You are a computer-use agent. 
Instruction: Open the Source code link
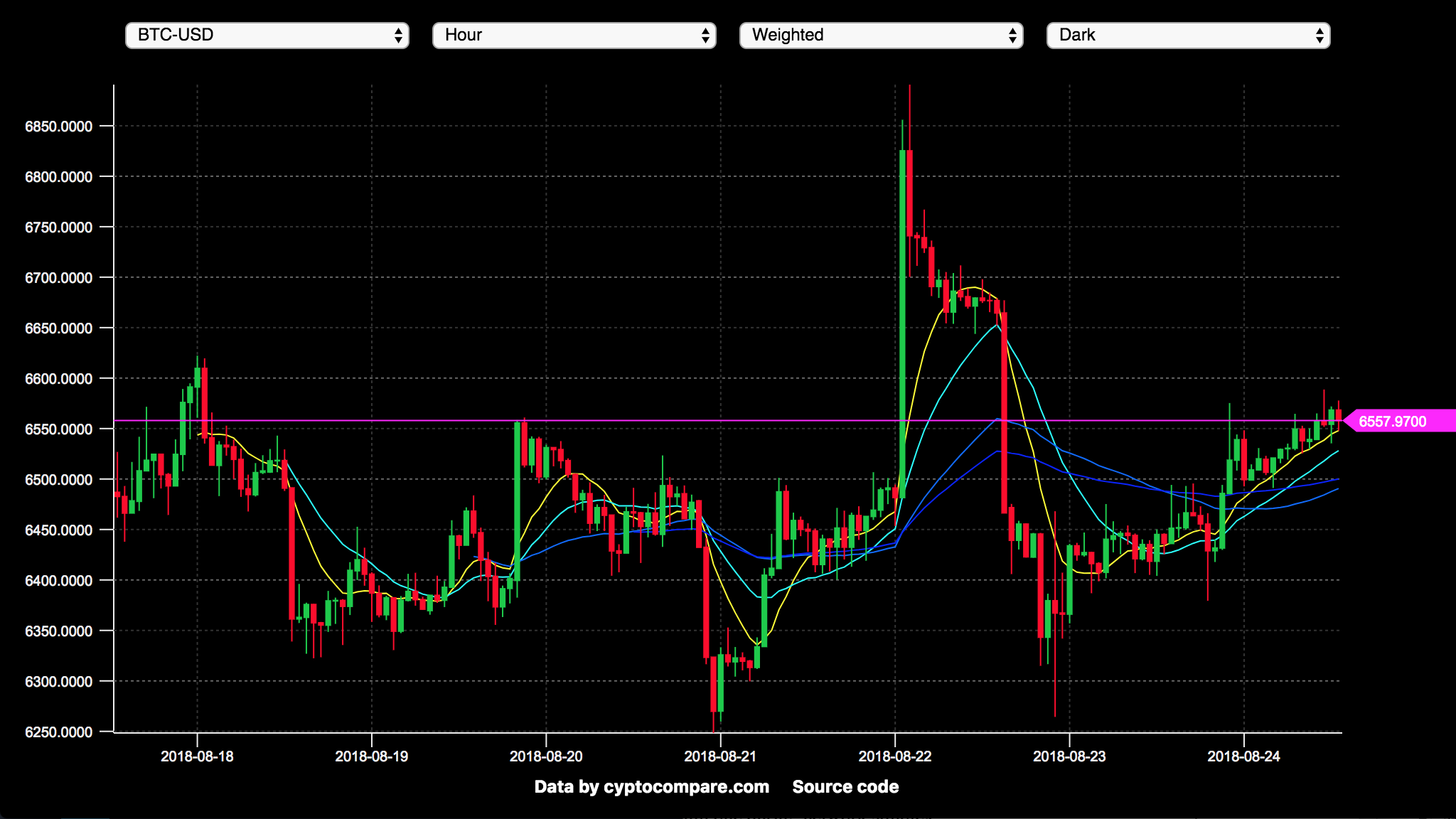click(845, 786)
